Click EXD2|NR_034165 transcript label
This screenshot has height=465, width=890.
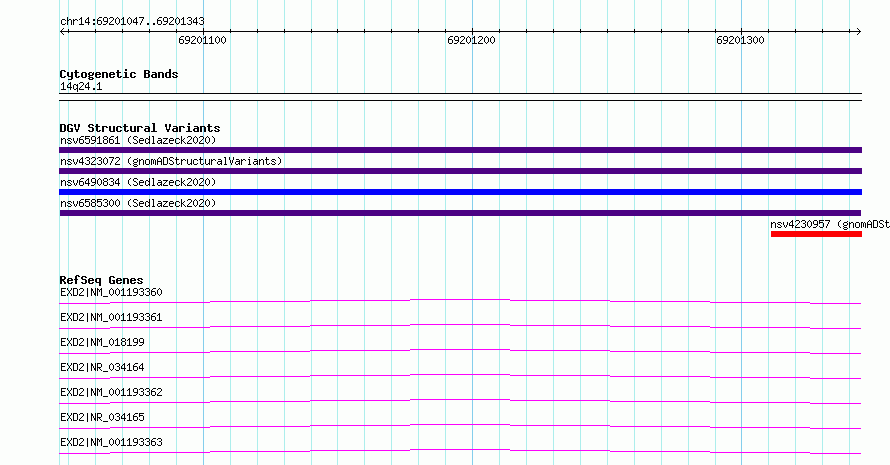pyautogui.click(x=102, y=417)
